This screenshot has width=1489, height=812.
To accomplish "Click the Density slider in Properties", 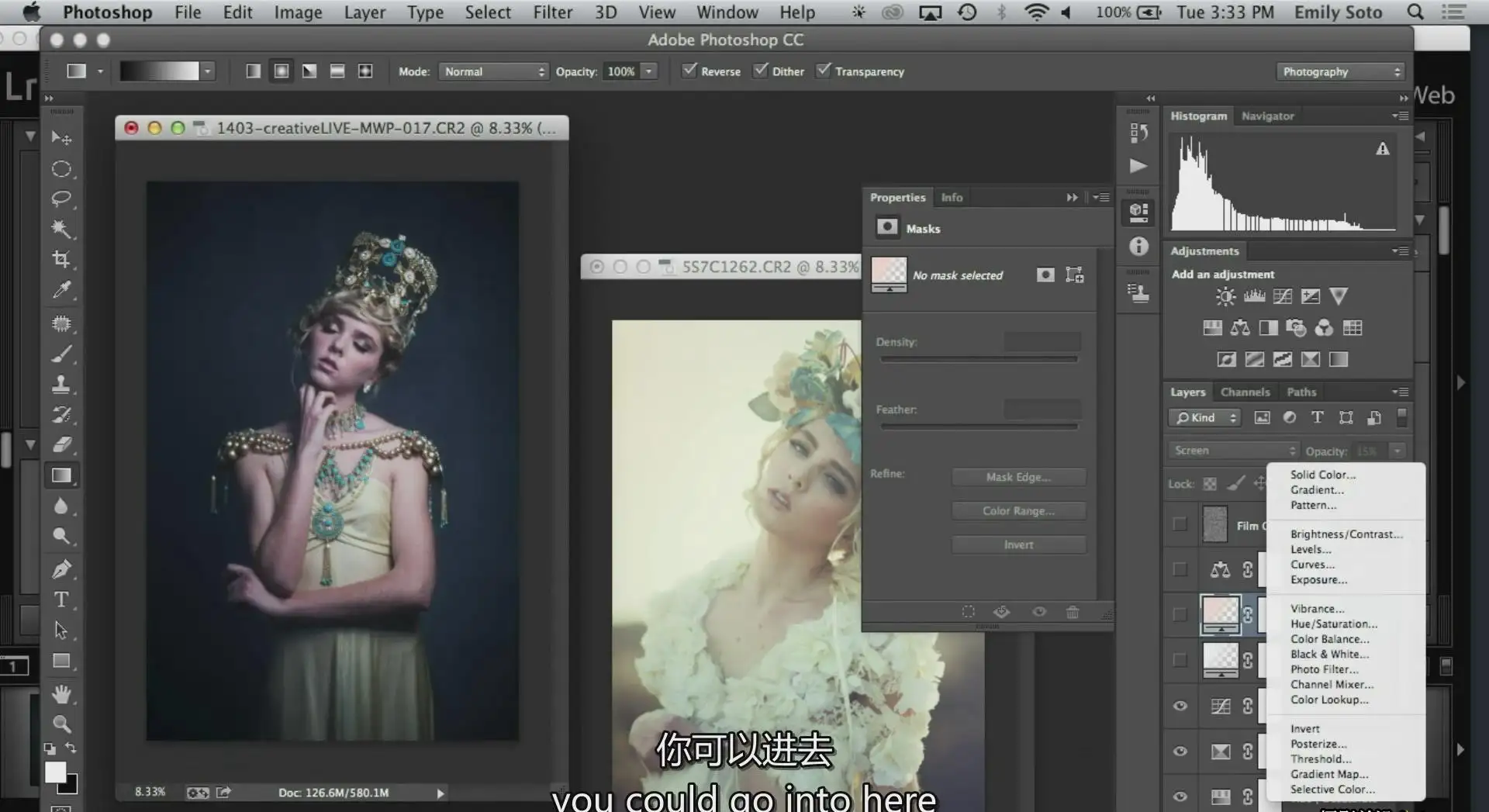I will click(979, 359).
